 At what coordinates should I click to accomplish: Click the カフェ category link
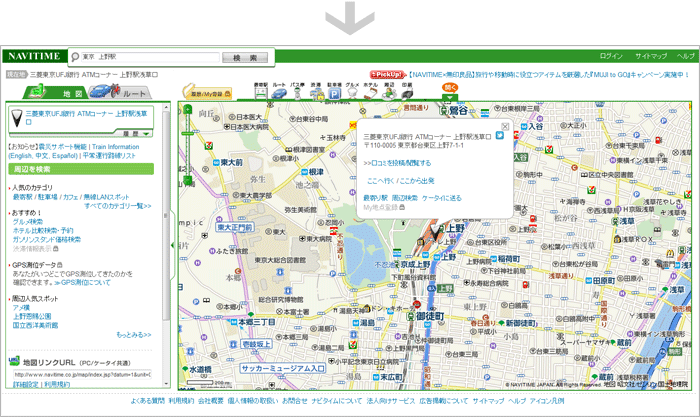coord(70,197)
